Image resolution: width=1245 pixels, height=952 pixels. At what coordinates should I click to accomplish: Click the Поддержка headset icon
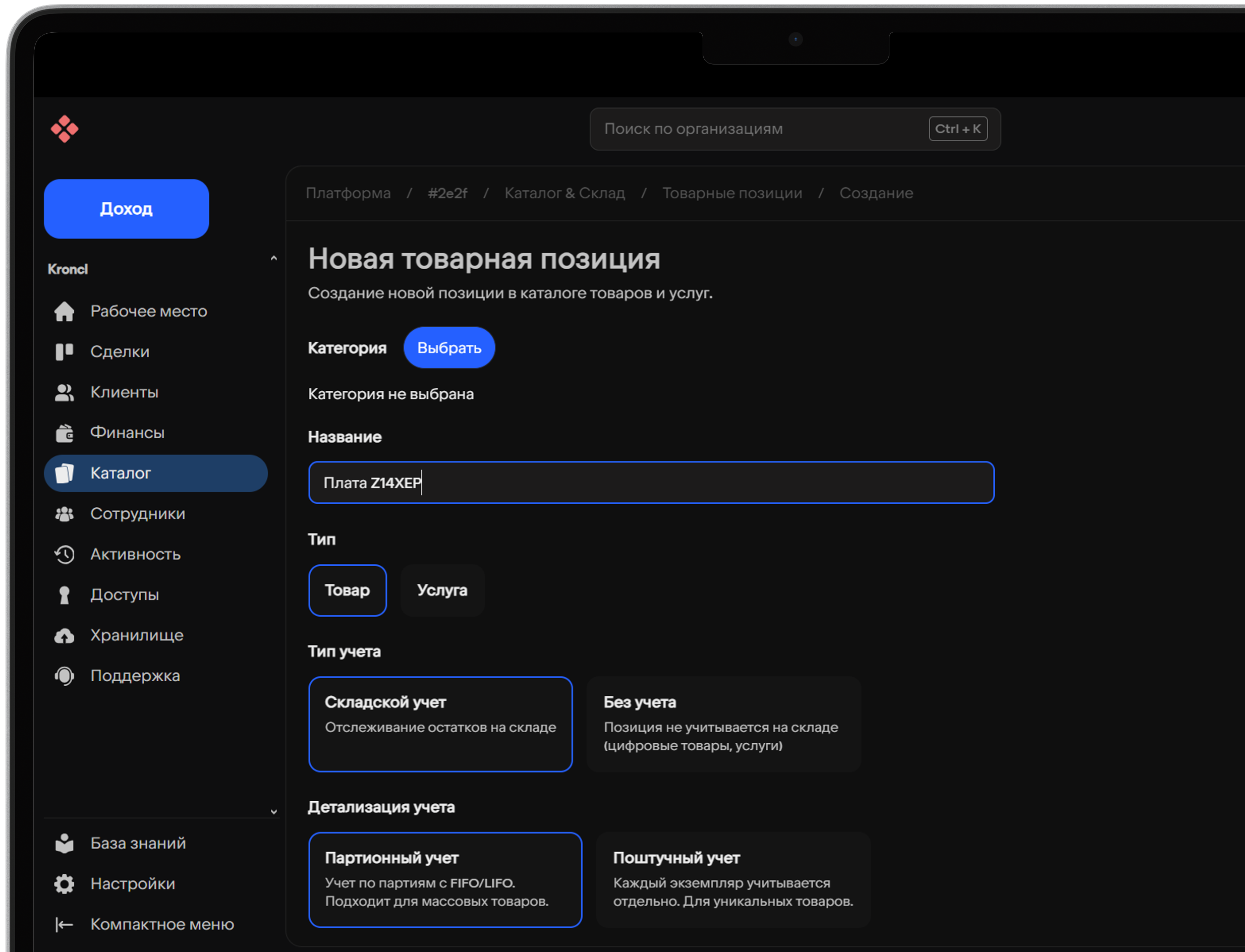65,676
